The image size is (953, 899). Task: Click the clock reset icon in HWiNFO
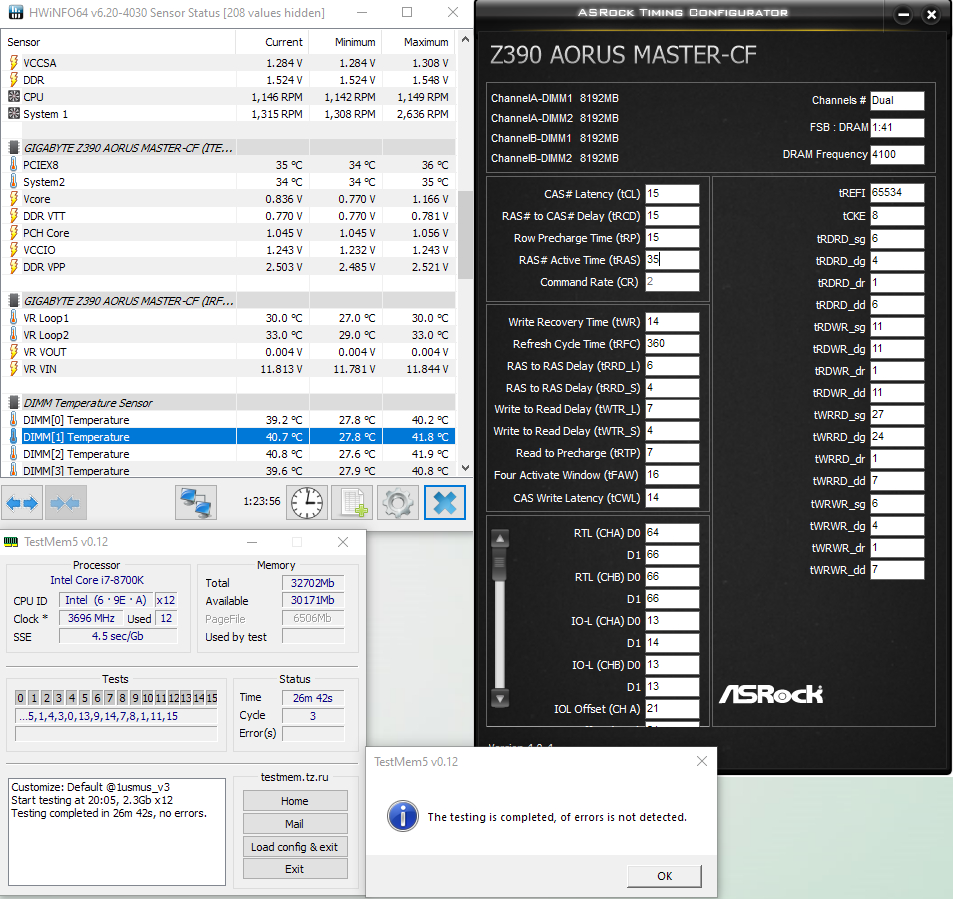307,503
